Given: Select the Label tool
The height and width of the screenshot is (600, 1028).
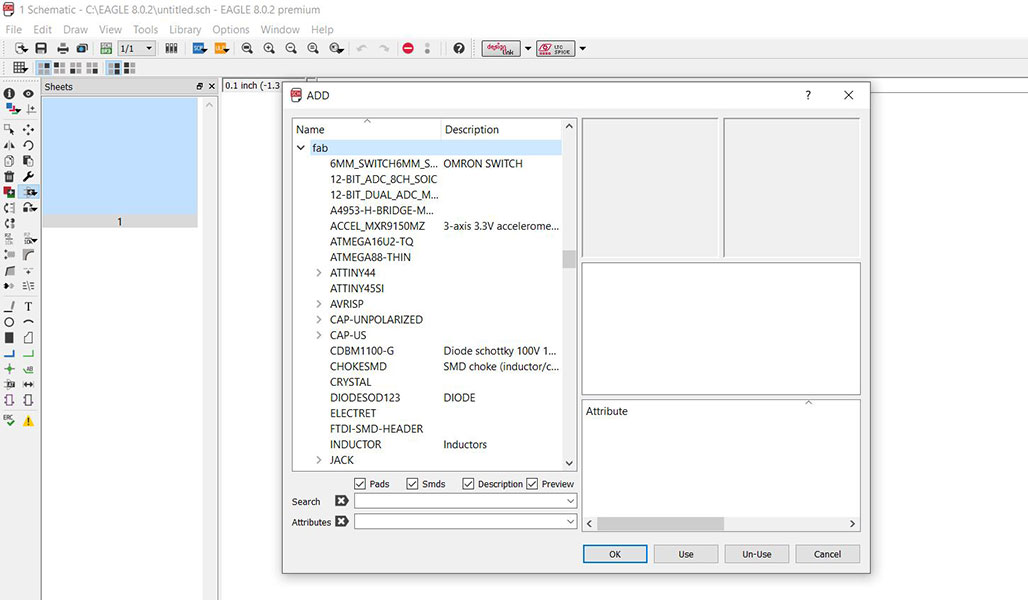Looking at the screenshot, I should click(x=28, y=369).
